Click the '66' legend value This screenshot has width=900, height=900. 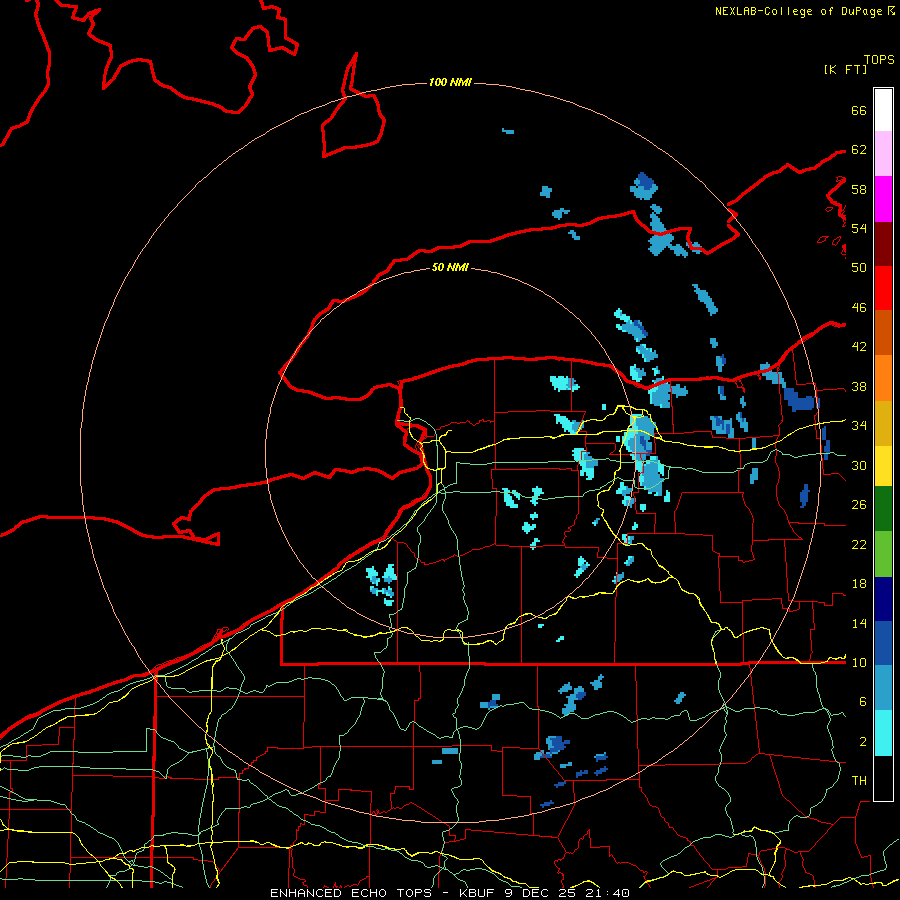(x=859, y=111)
